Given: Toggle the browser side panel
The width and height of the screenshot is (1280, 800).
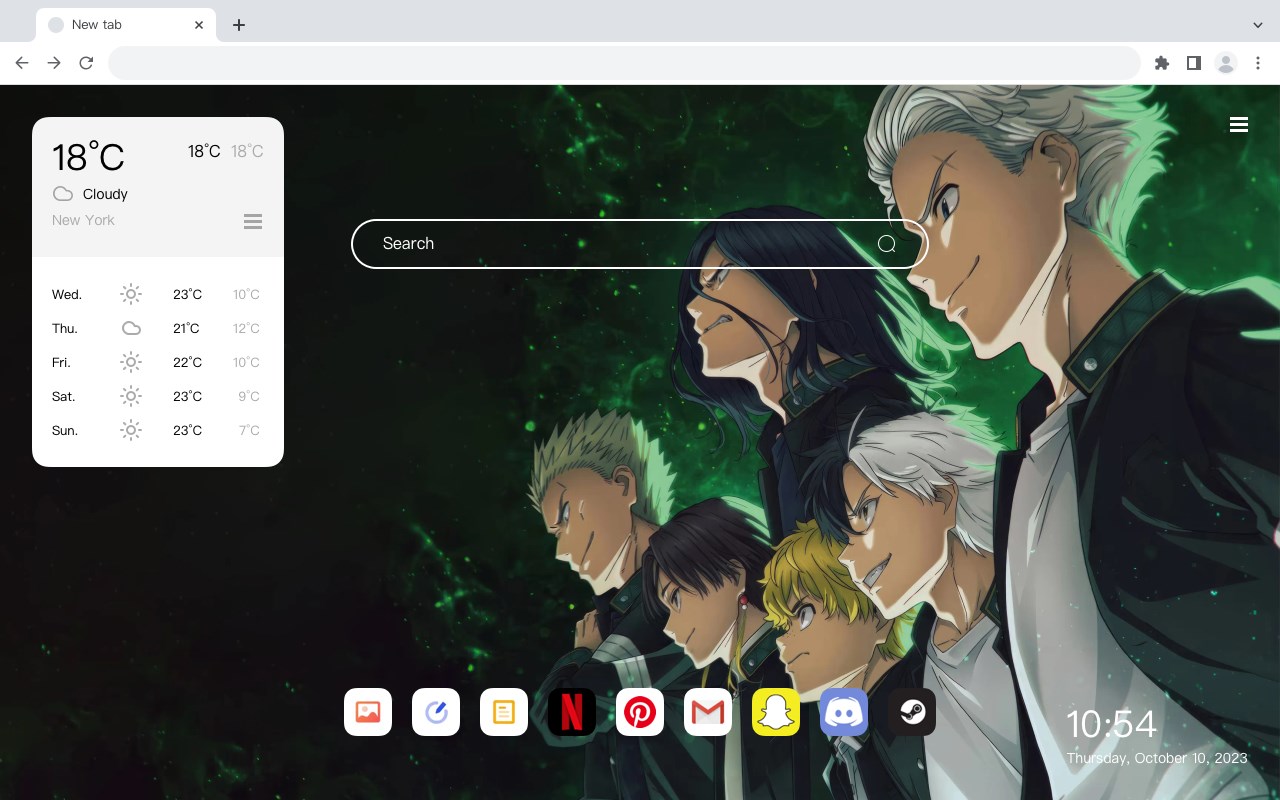Looking at the screenshot, I should point(1194,63).
